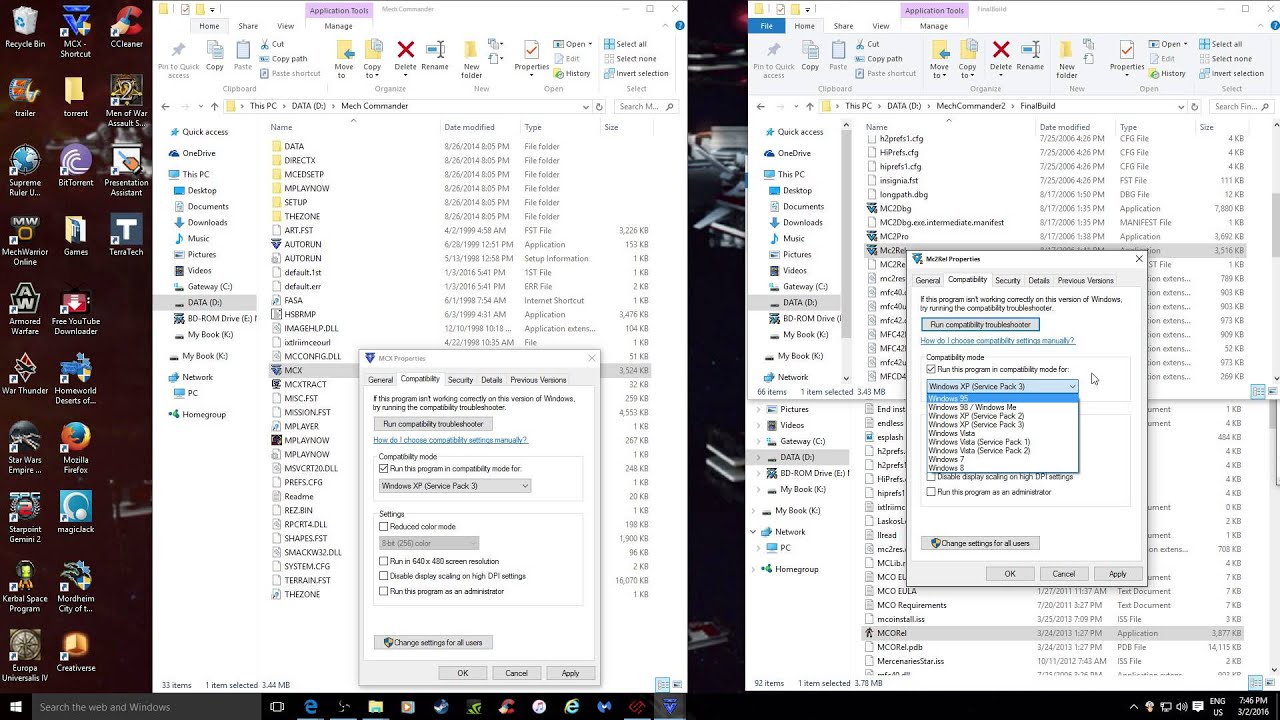Check Run as administrator in Mc2Rel Properties
Screen dimensions: 1280x720
pyautogui.click(x=931, y=492)
